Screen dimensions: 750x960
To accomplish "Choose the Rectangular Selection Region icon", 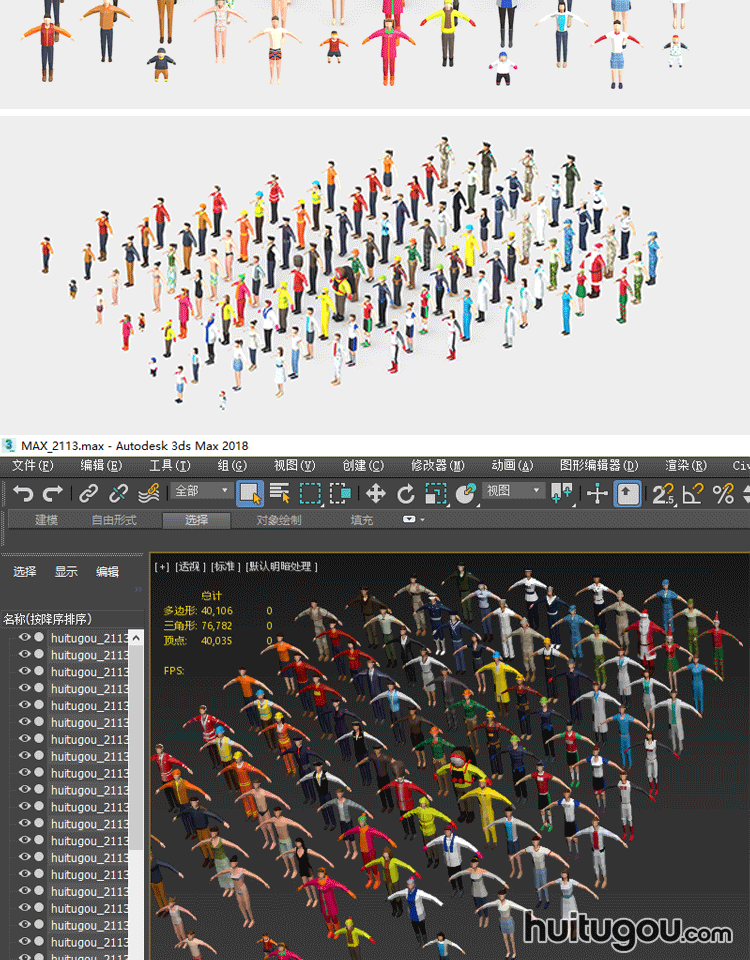I will tap(311, 493).
